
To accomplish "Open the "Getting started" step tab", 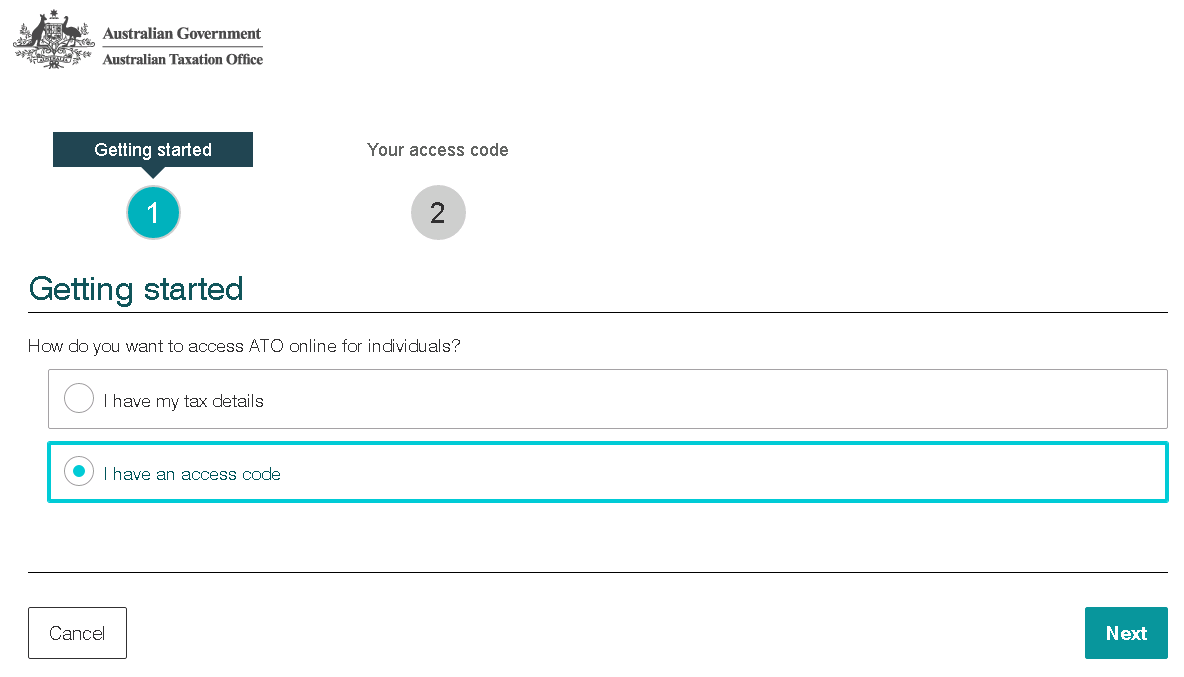I will point(153,150).
